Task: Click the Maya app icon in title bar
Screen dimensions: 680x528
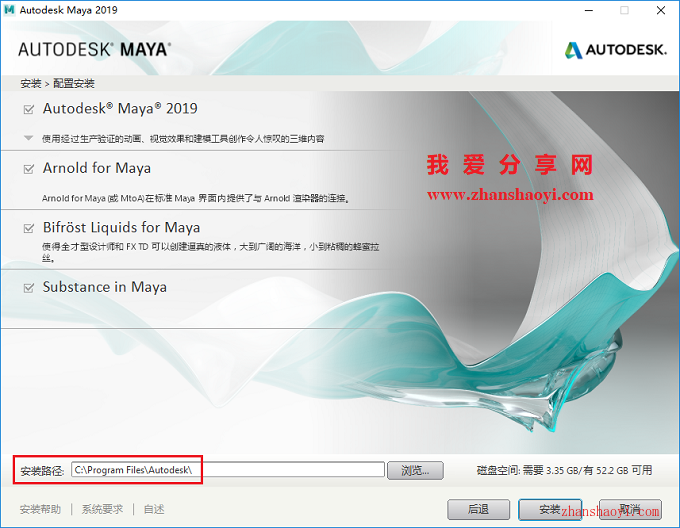Action: [x=11, y=10]
